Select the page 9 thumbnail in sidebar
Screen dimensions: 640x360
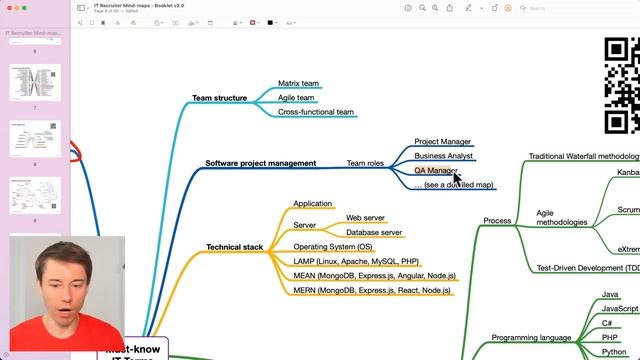coord(35,195)
